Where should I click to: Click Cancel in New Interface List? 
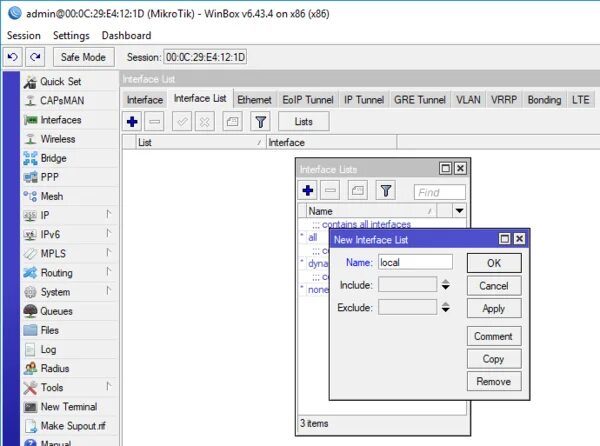pos(494,286)
